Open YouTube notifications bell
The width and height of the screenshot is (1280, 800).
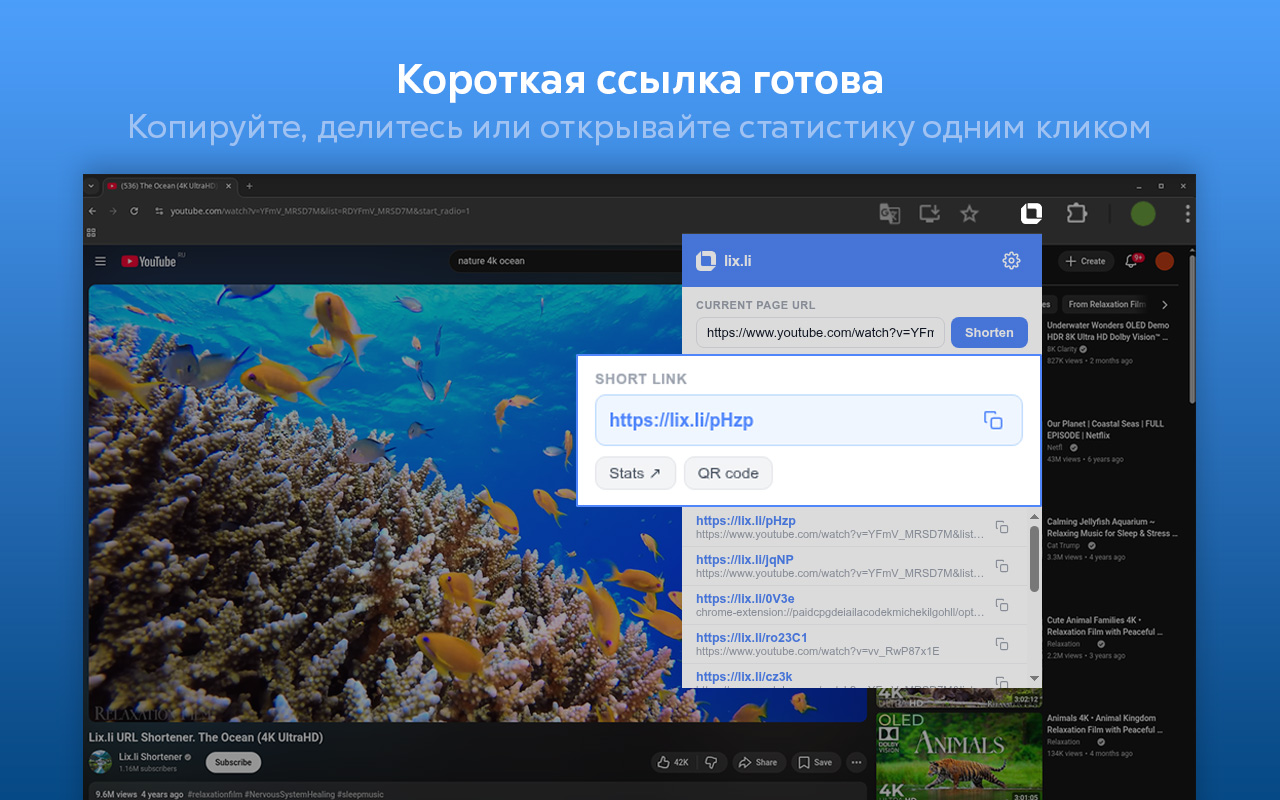pos(1132,261)
